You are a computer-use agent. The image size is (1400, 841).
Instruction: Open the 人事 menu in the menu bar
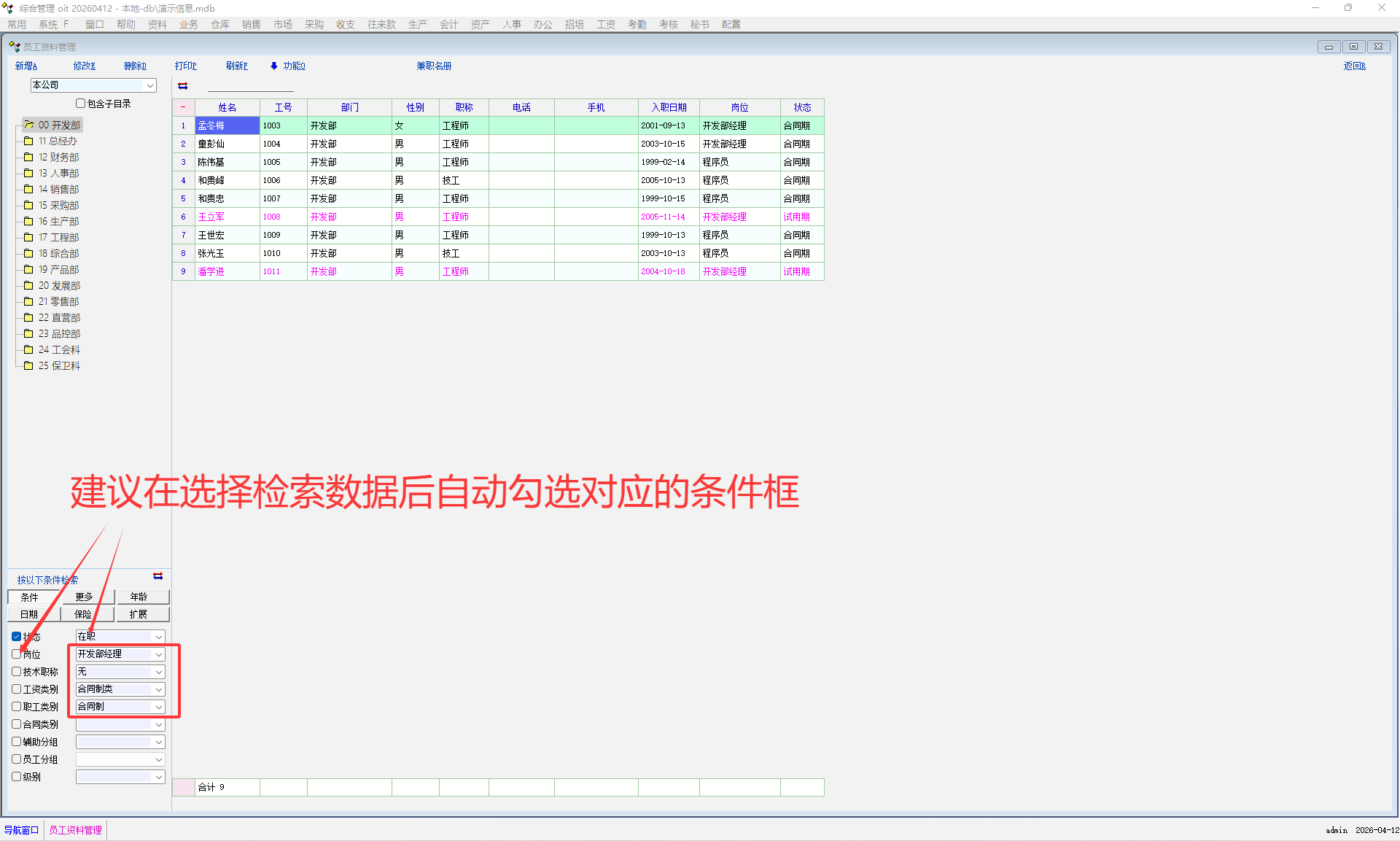pyautogui.click(x=511, y=24)
